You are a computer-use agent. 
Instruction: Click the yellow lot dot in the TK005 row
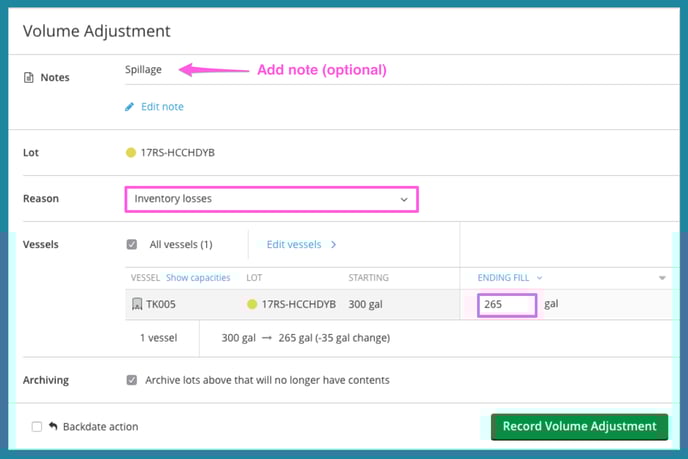click(x=252, y=304)
